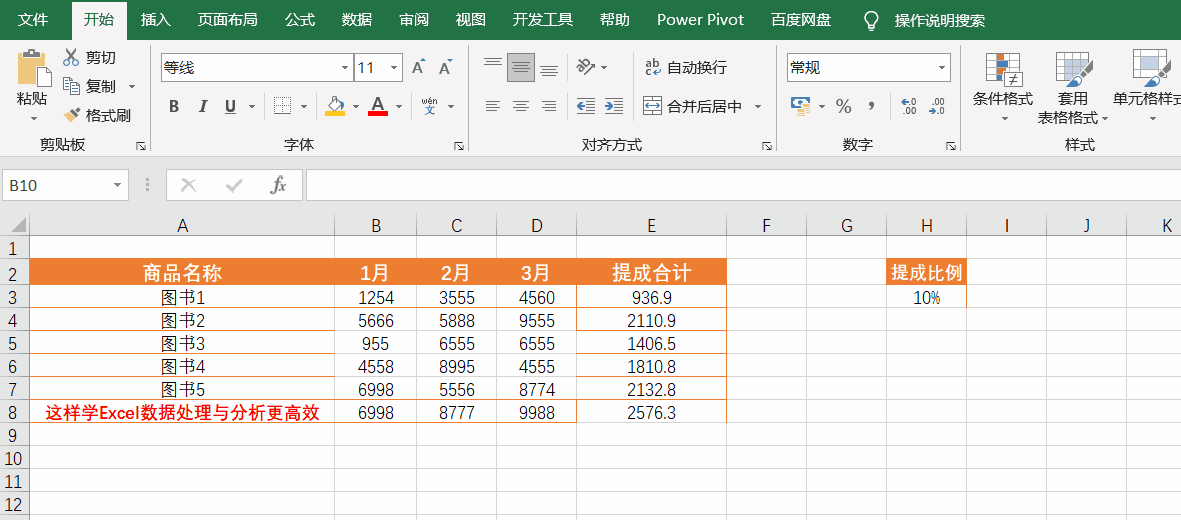The image size is (1181, 520).
Task: Expand the paste options arrow
Action: [33, 118]
